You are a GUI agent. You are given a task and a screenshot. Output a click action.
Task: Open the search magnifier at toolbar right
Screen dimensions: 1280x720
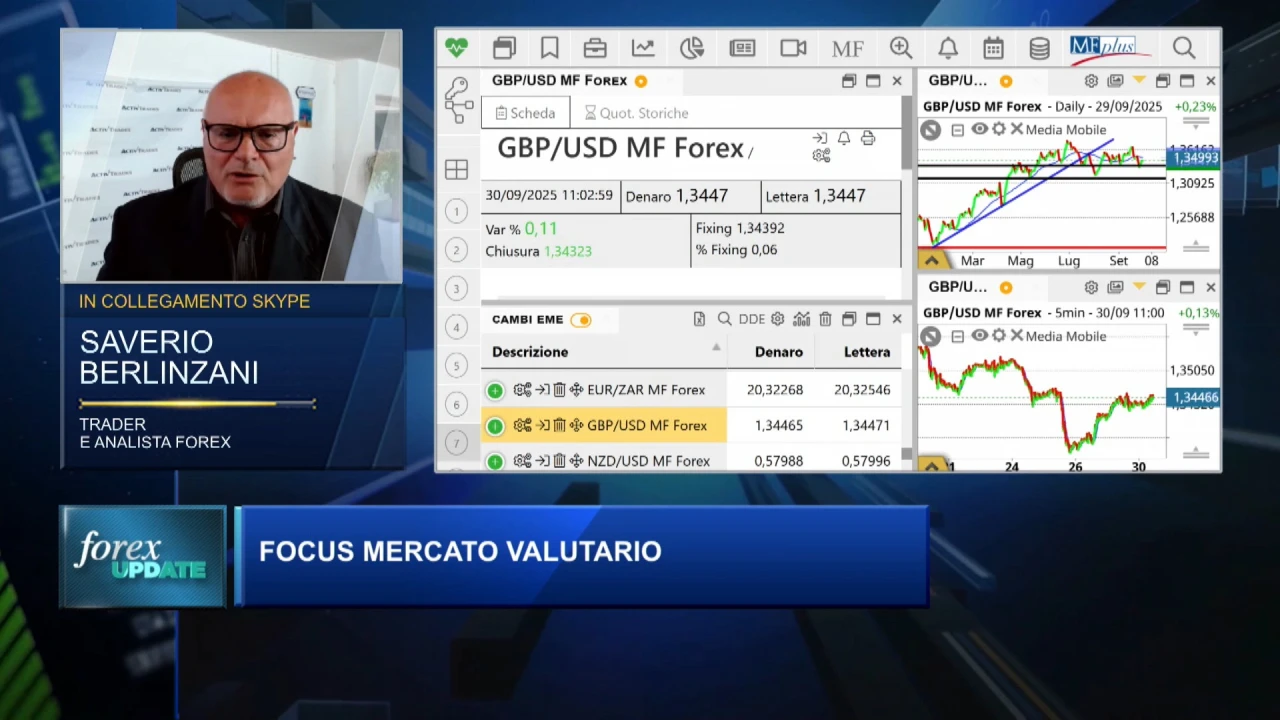pos(1184,48)
